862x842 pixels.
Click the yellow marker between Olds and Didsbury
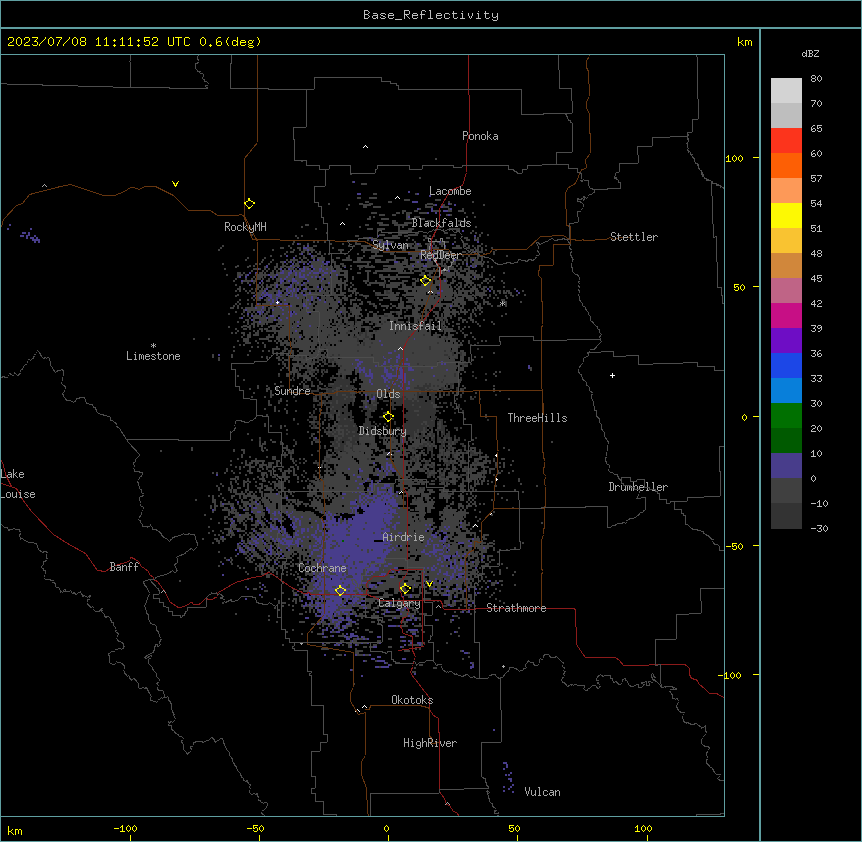coord(388,417)
